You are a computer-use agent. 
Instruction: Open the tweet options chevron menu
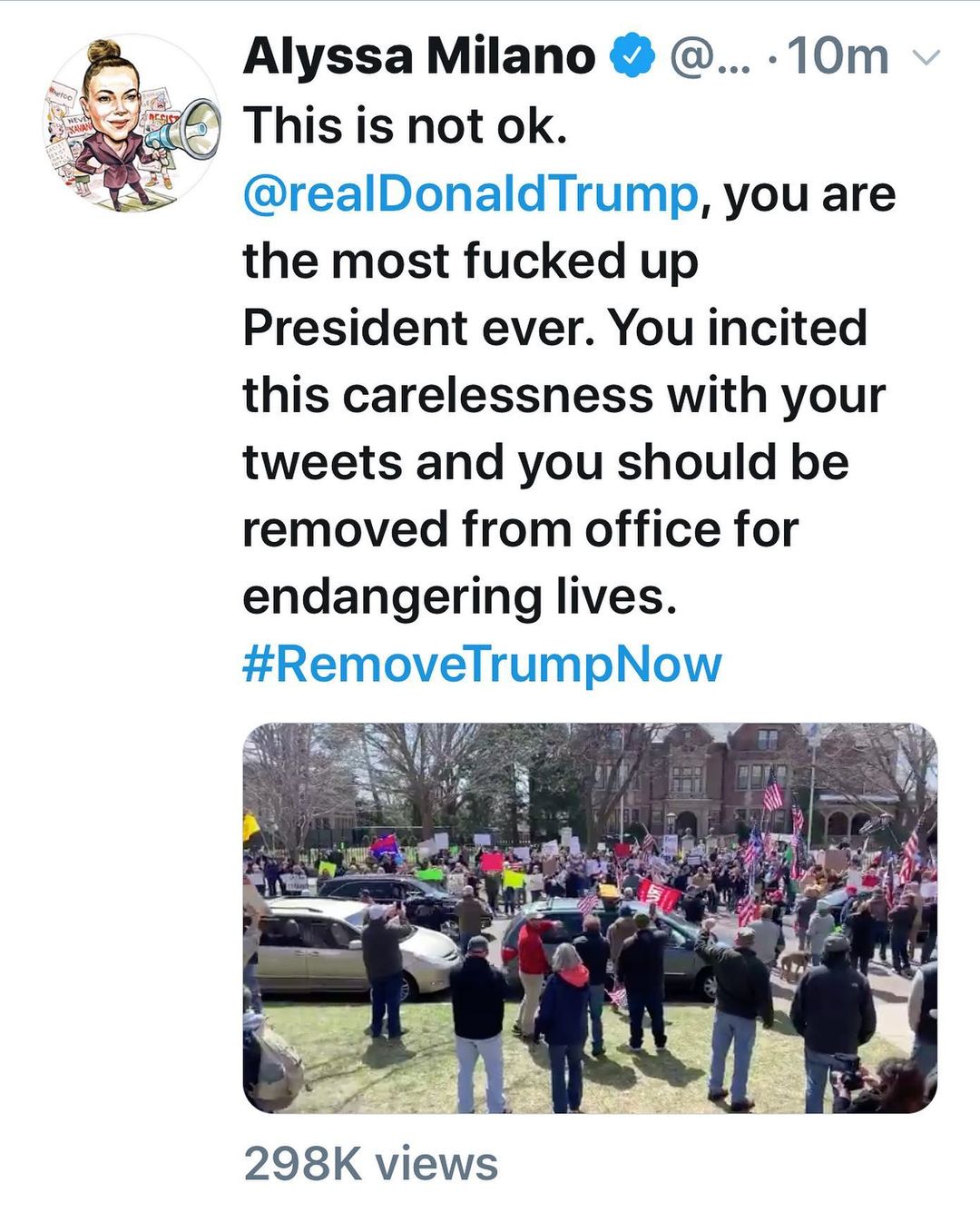coord(925,58)
